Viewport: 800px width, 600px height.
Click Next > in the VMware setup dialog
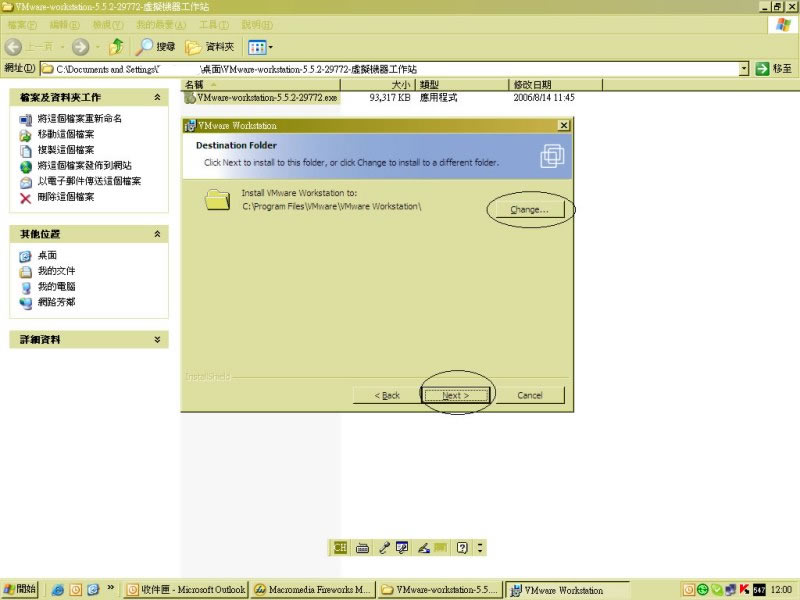tap(456, 395)
